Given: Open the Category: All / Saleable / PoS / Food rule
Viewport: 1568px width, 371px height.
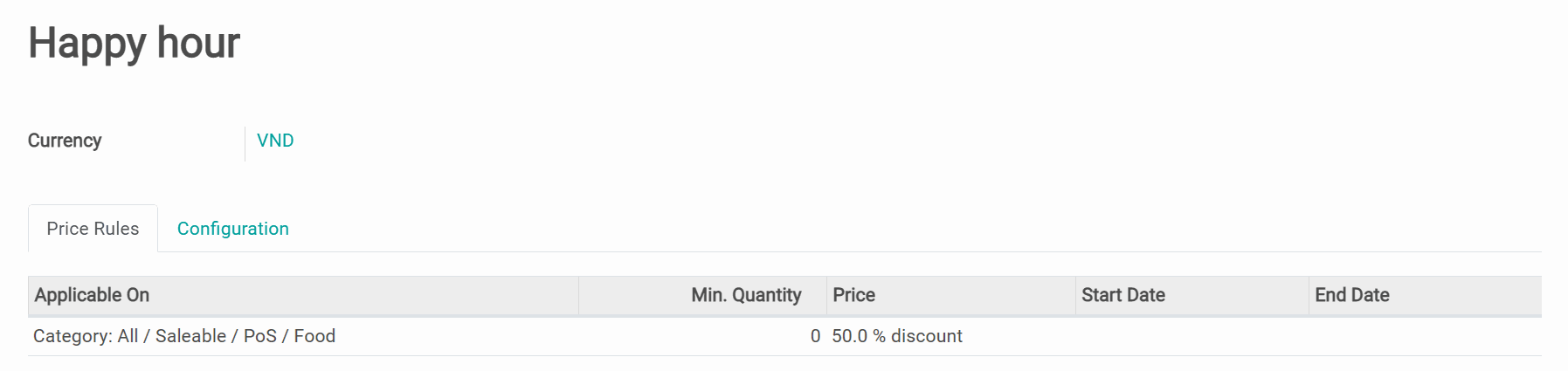Looking at the screenshot, I should coord(184,336).
